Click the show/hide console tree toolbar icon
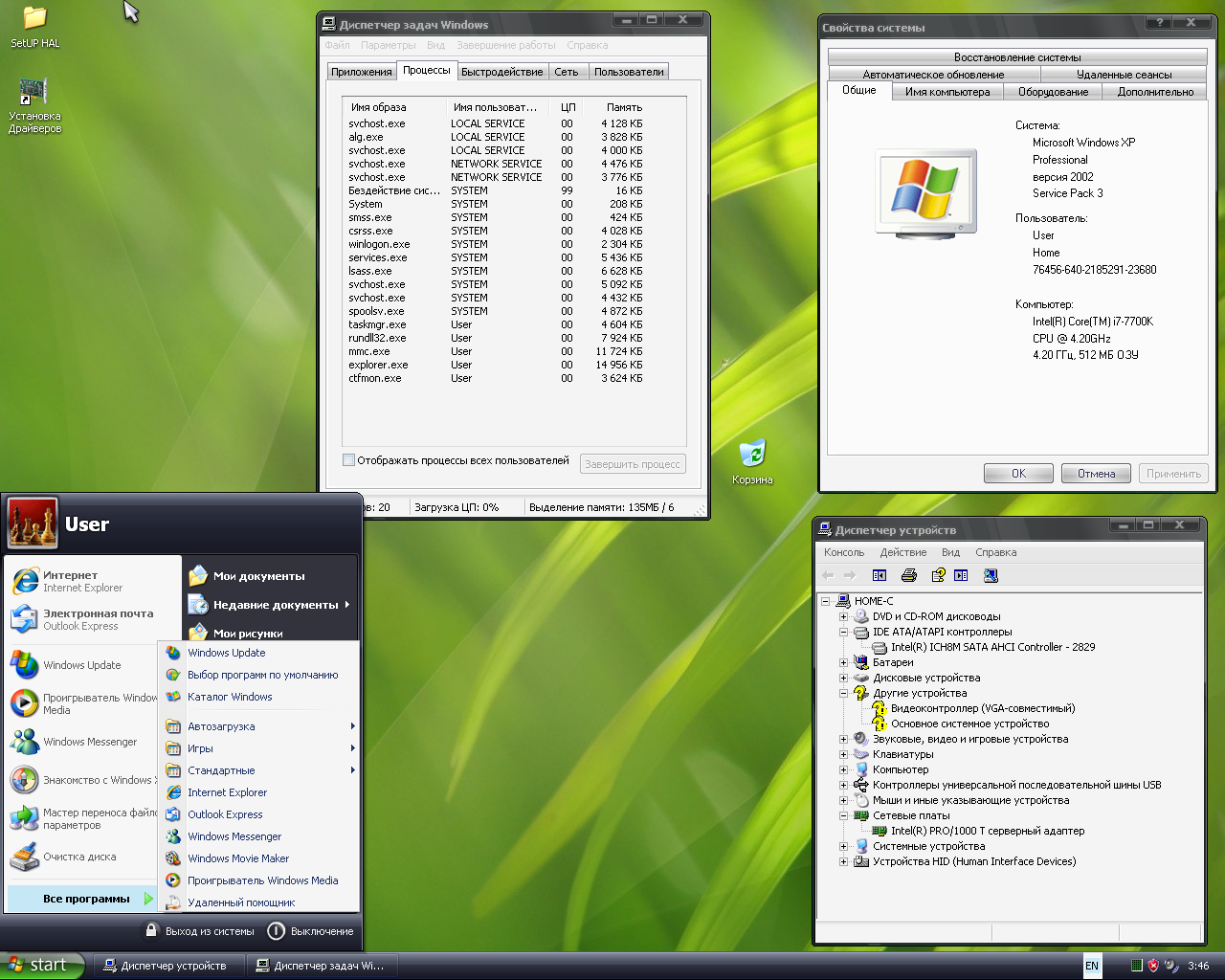Viewport: 1225px width, 980px height. (x=880, y=575)
